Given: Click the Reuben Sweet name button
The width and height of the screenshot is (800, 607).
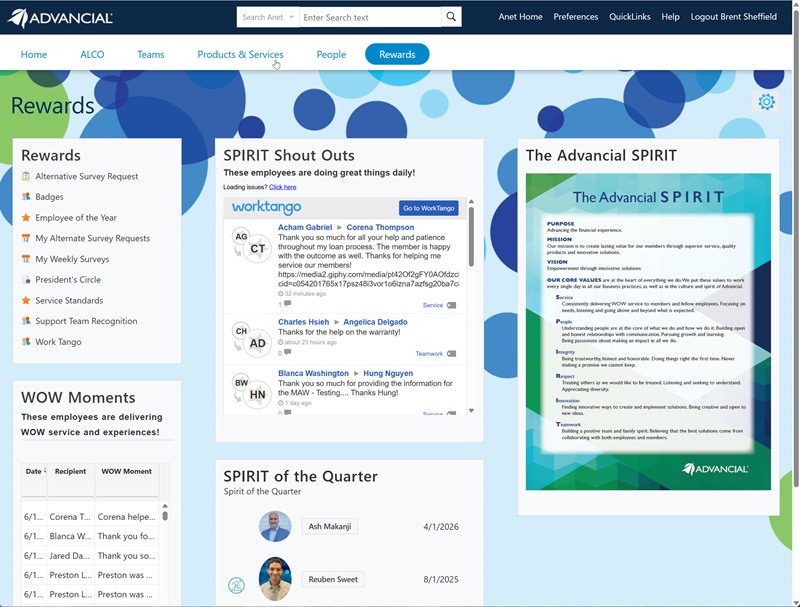Looking at the screenshot, I should (333, 579).
